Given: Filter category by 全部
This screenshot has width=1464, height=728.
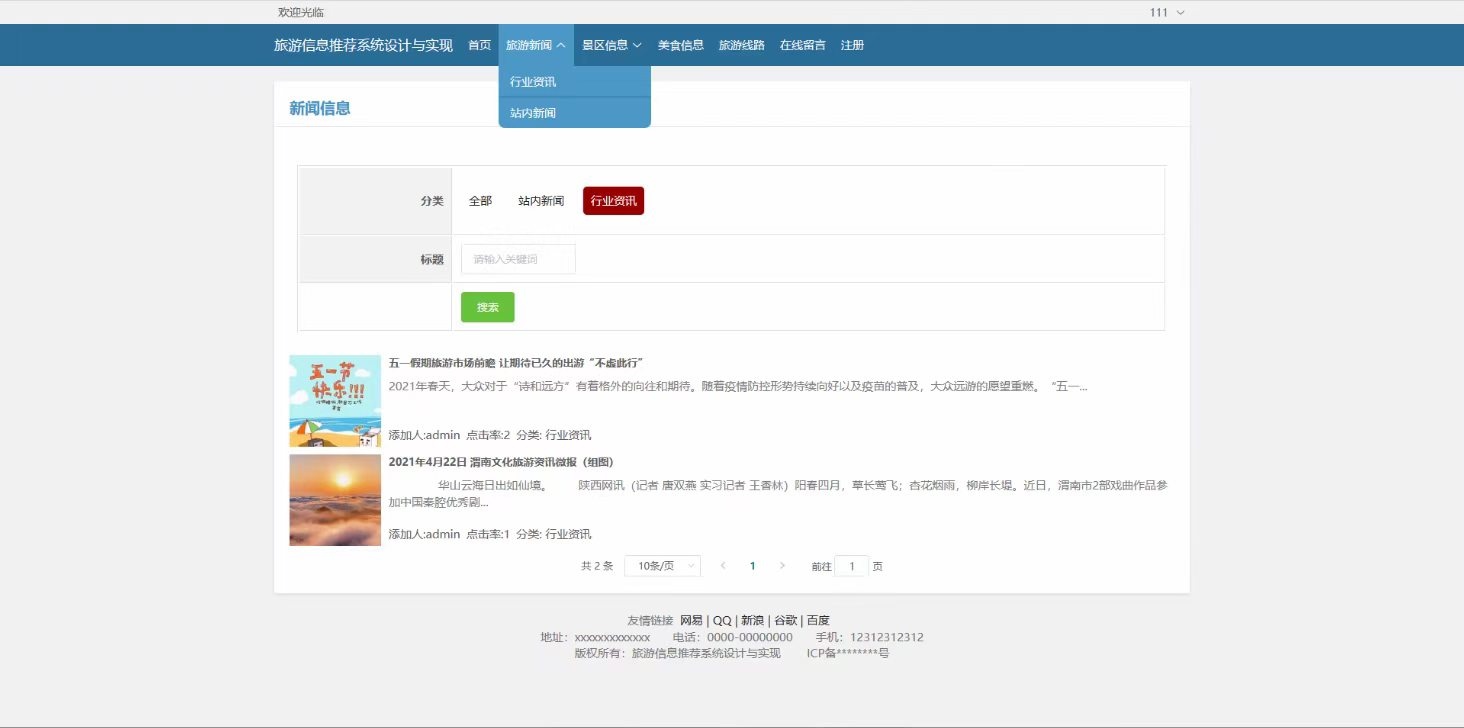Looking at the screenshot, I should pyautogui.click(x=480, y=201).
